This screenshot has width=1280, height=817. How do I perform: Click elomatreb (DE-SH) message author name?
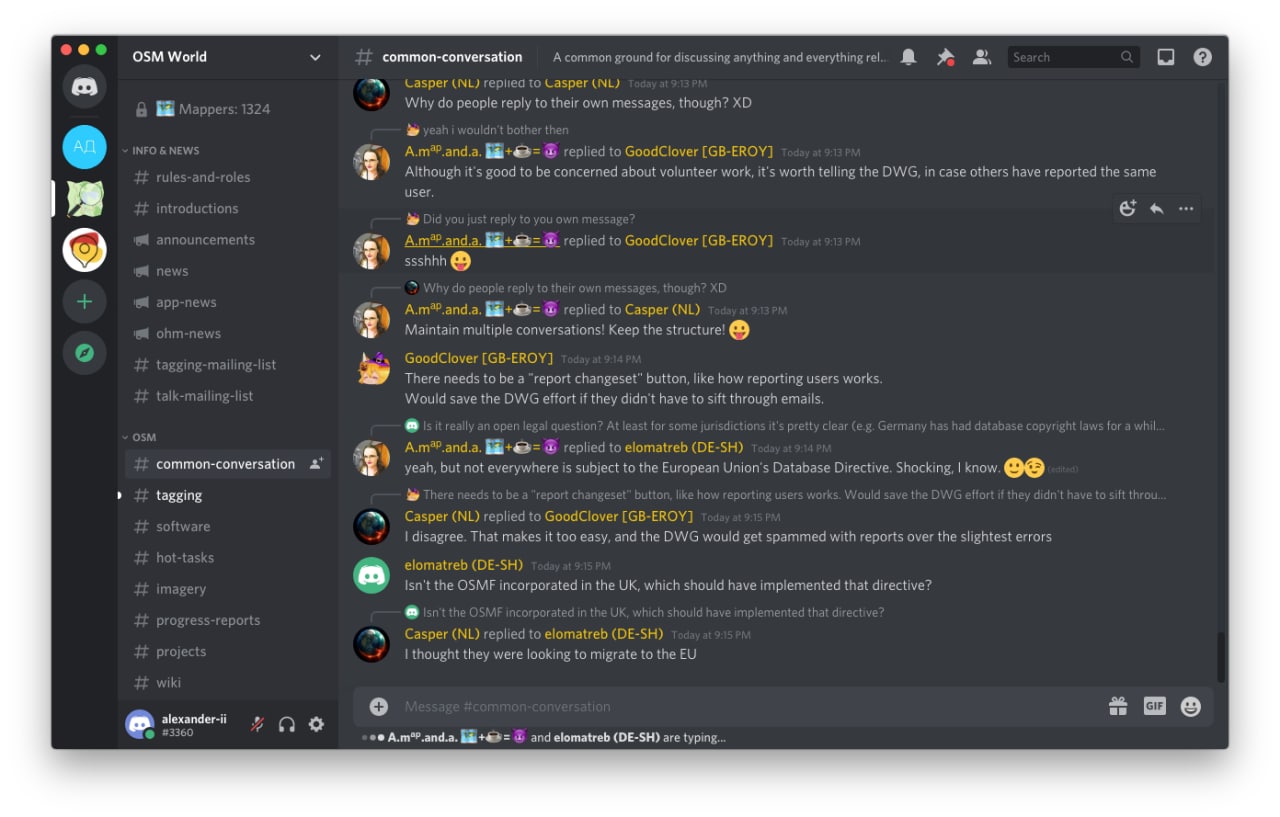[x=464, y=565]
